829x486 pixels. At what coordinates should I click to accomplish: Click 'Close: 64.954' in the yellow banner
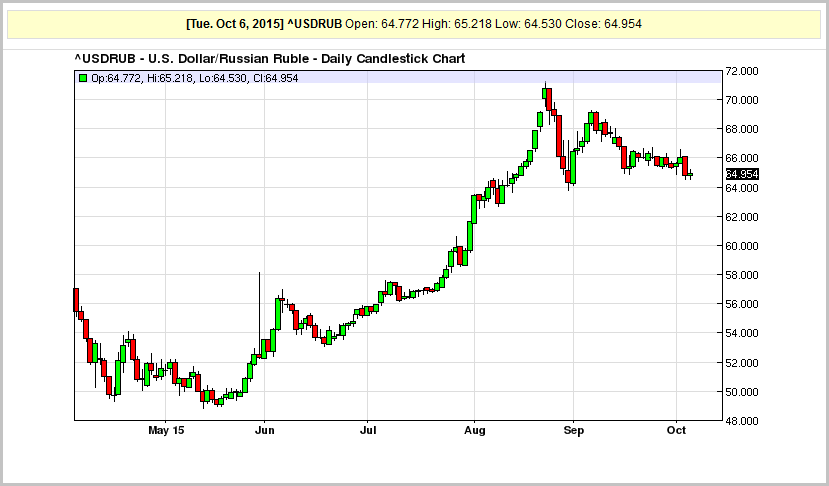603,24
